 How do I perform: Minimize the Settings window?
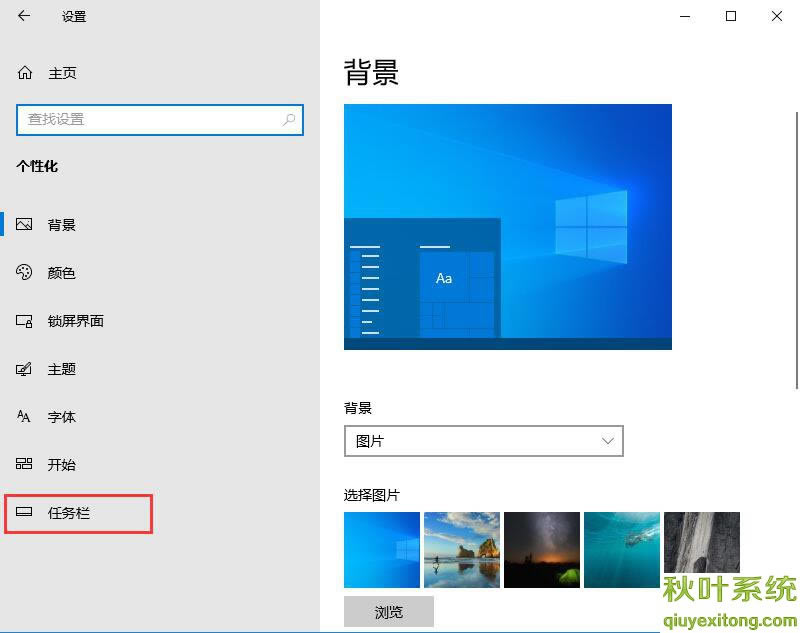[685, 16]
